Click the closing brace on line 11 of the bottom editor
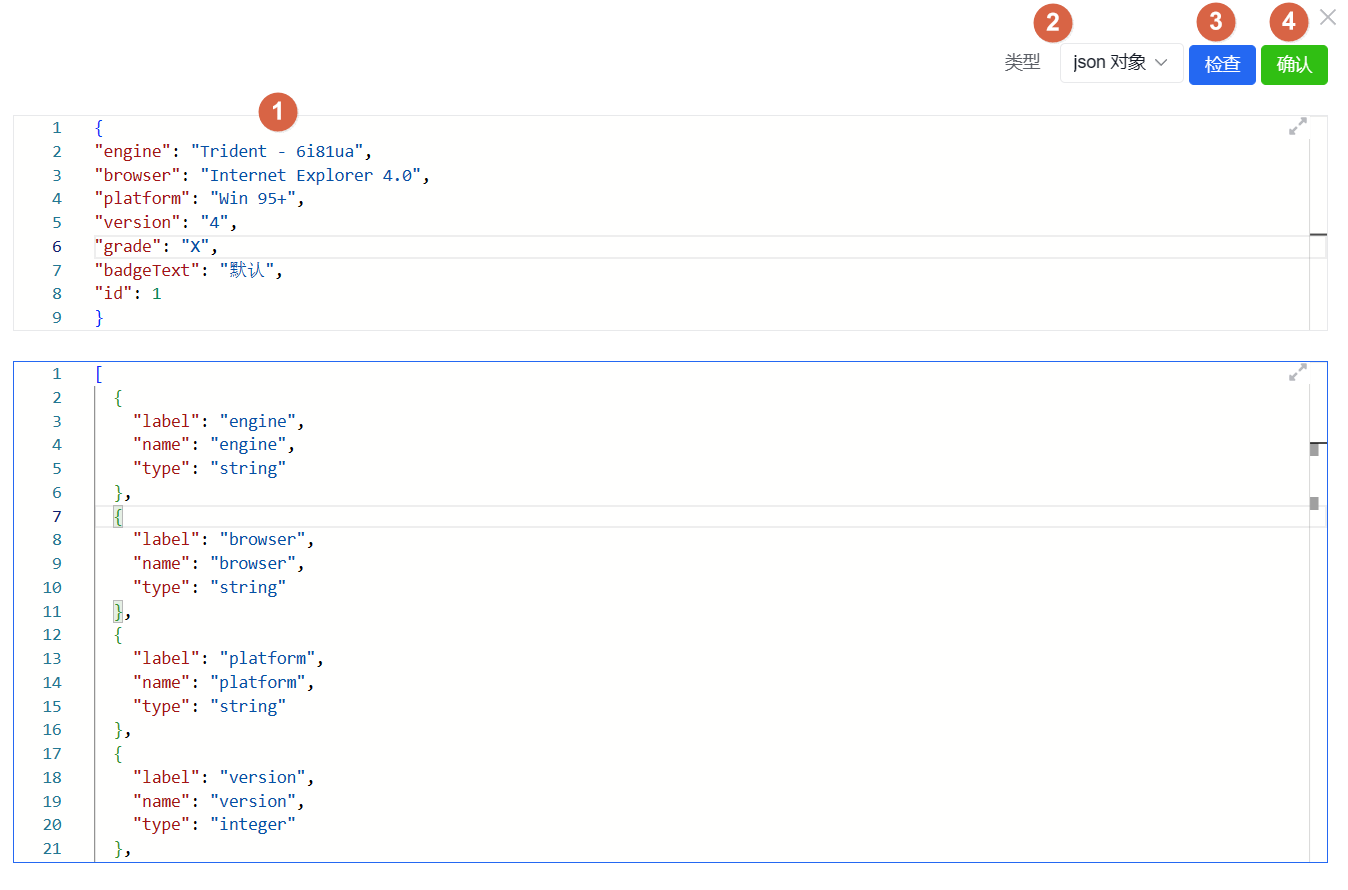 pos(119,611)
